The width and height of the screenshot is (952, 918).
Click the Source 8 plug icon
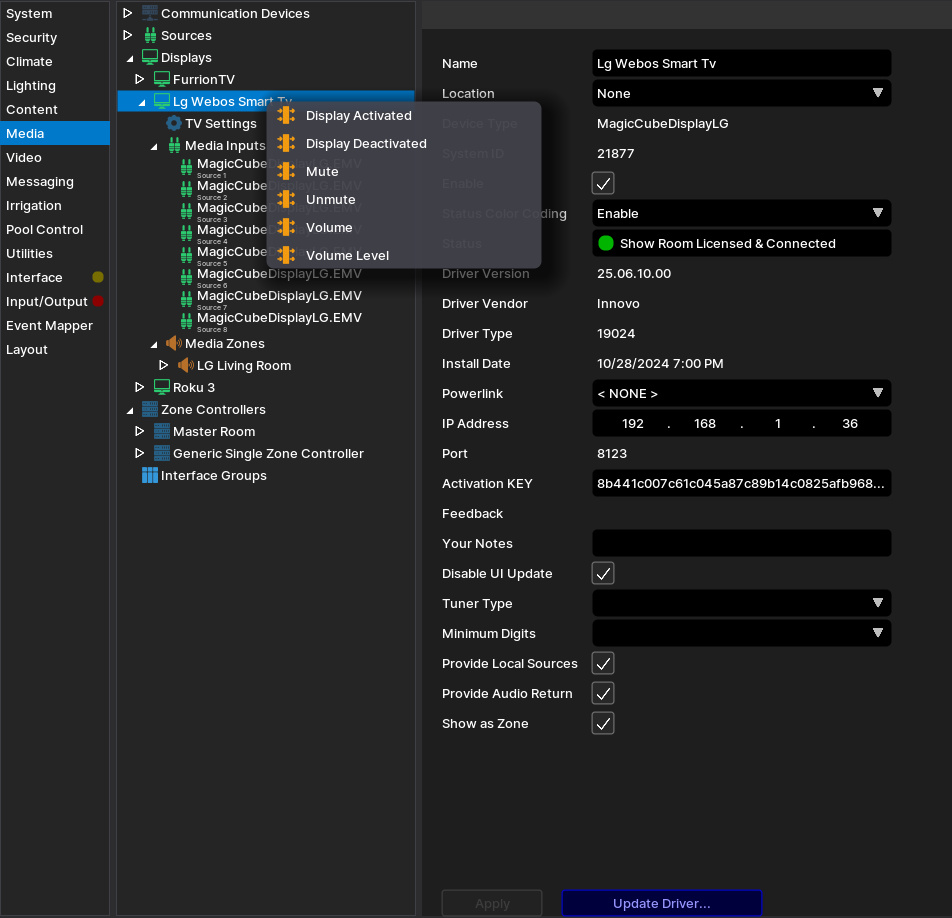[x=186, y=321]
